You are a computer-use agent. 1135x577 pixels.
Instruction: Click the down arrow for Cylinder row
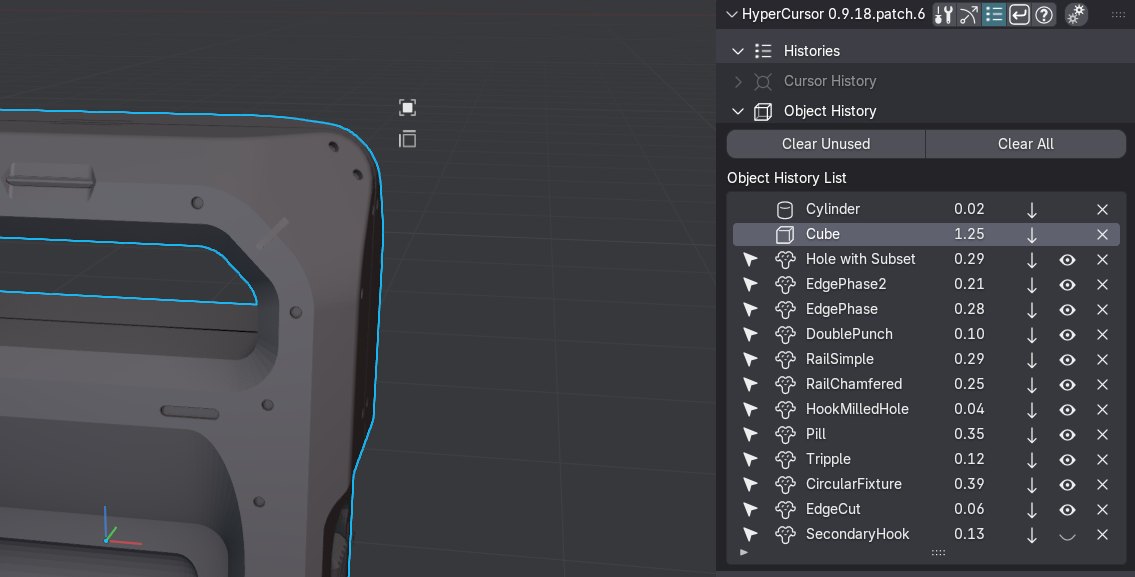tap(1032, 209)
